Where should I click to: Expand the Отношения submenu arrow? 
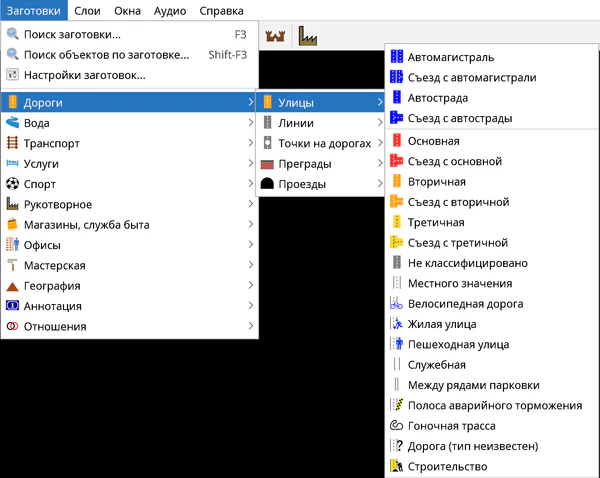[x=249, y=326]
